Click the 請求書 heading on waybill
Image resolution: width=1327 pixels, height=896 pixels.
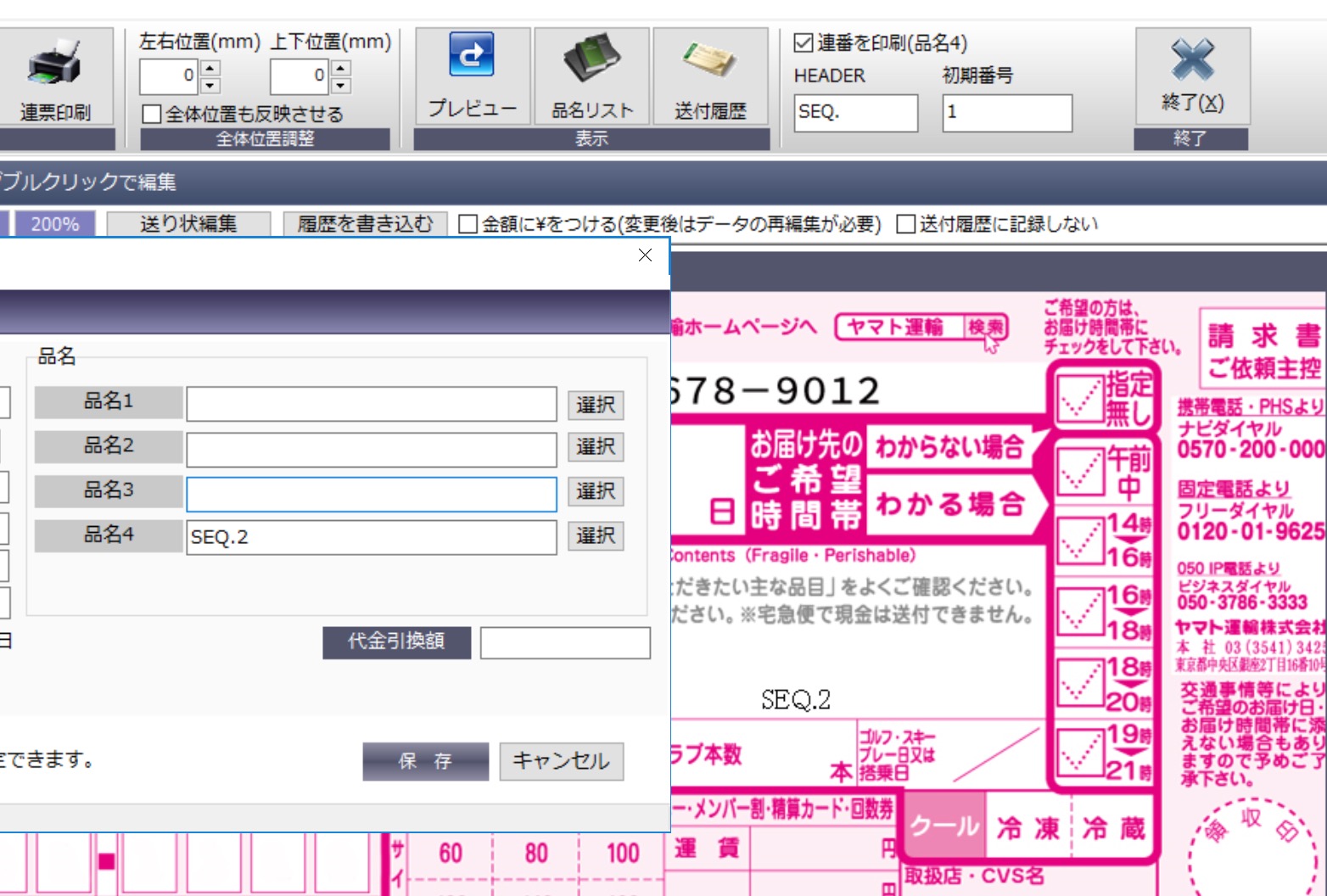click(1264, 336)
